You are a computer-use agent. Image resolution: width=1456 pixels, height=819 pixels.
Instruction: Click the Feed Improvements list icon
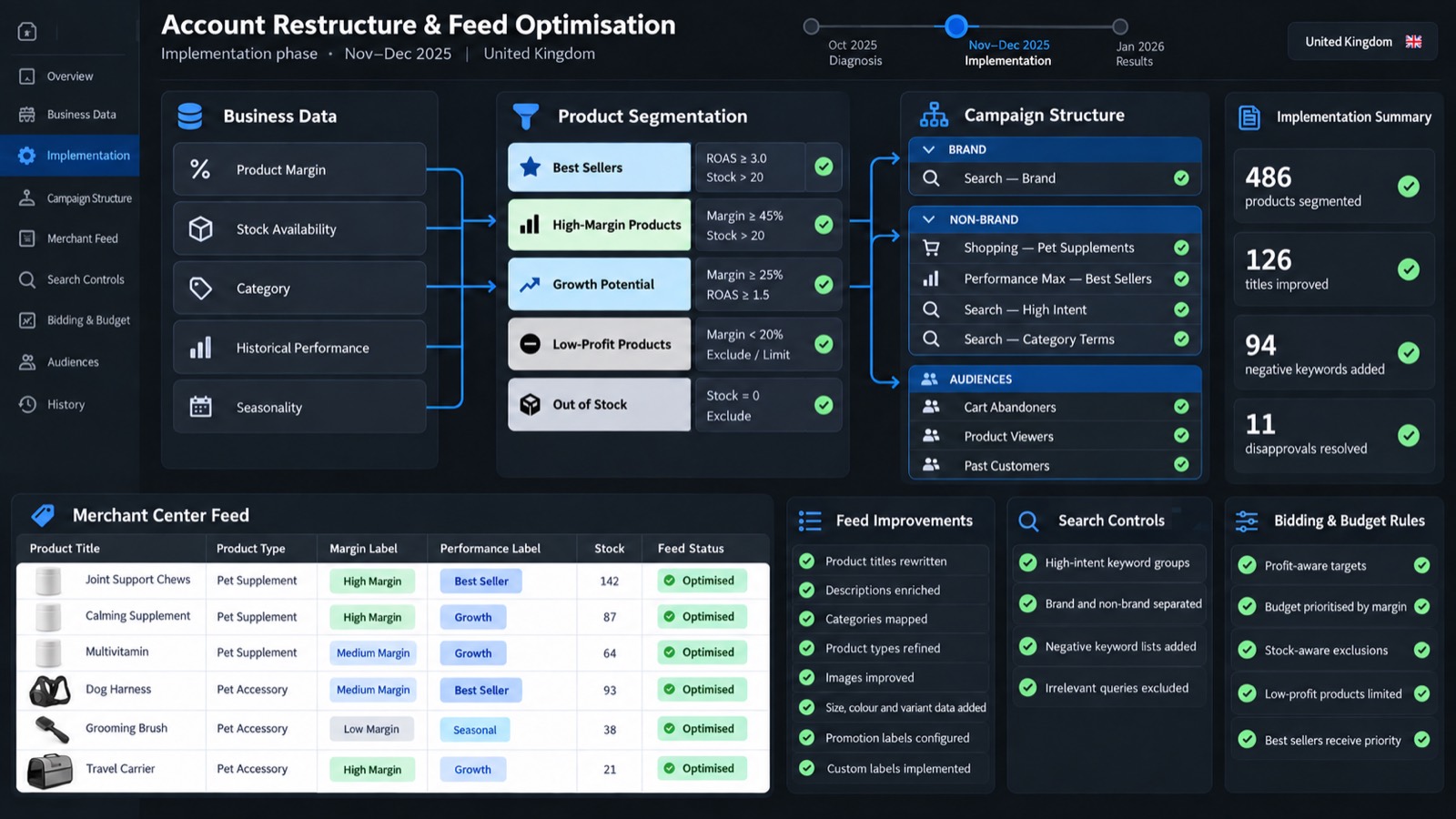[810, 521]
